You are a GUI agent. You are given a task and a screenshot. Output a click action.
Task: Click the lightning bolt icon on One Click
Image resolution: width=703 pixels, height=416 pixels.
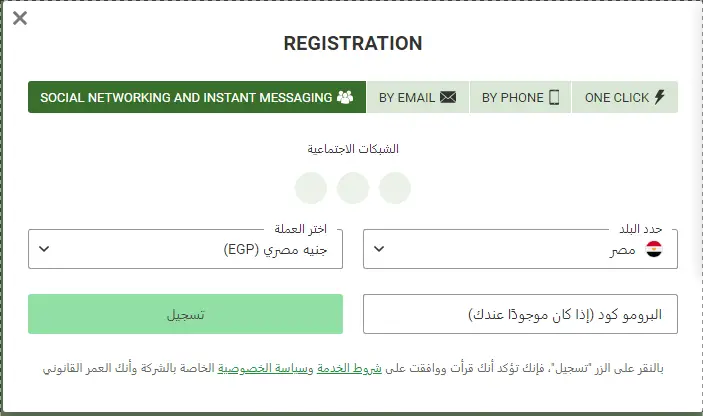point(659,98)
